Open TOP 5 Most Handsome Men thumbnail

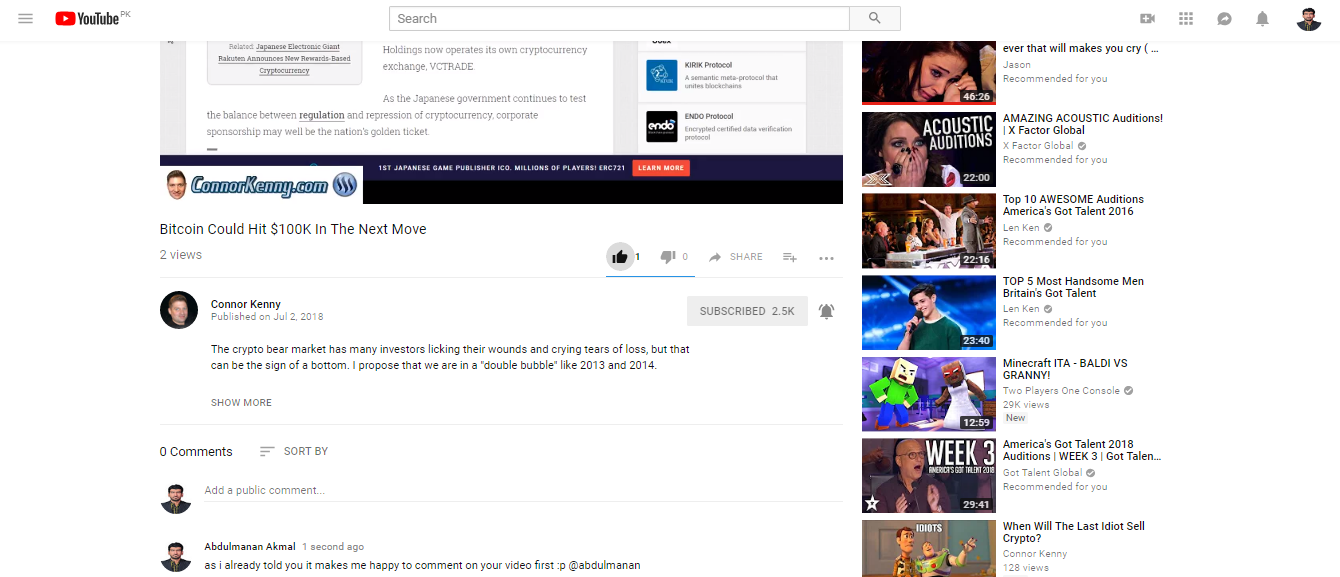click(928, 312)
